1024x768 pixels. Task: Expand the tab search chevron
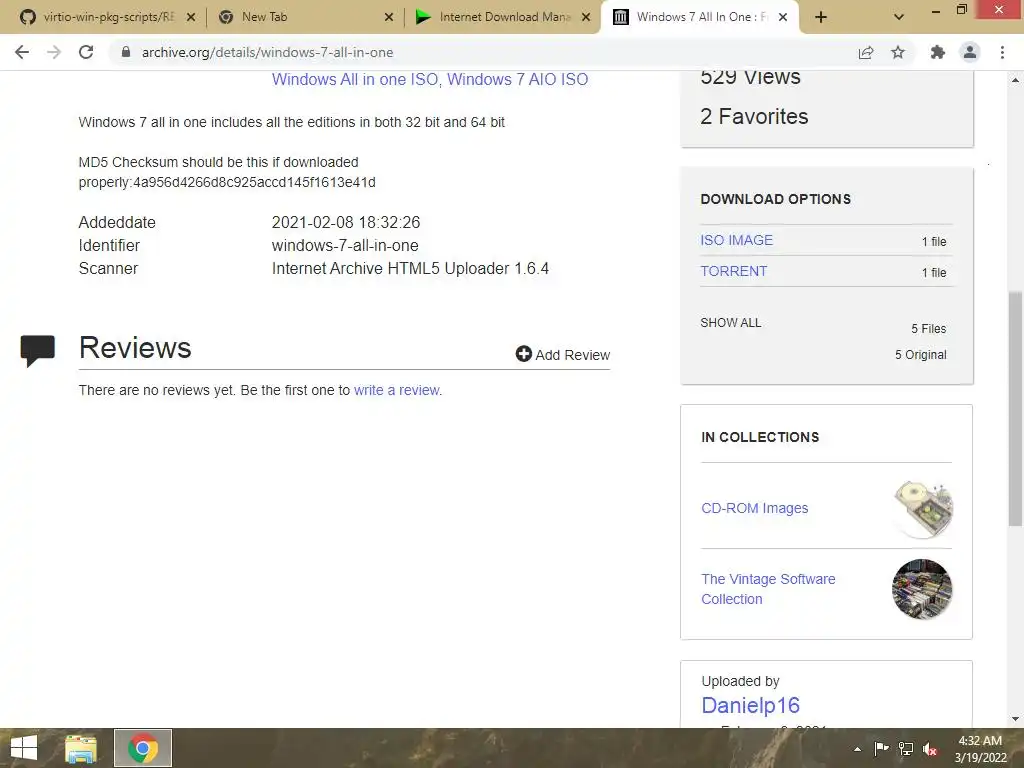click(899, 17)
